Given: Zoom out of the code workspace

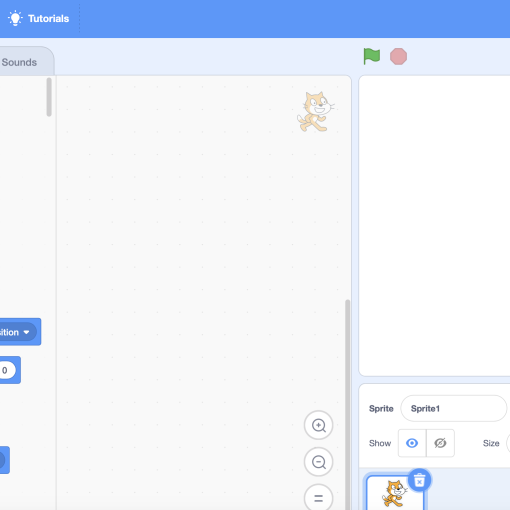Looking at the screenshot, I should (319, 462).
